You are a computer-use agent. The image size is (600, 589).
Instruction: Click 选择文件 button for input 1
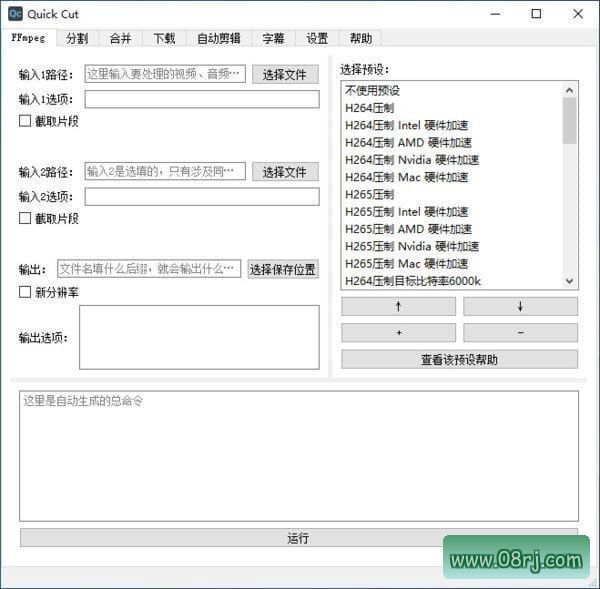pos(285,74)
